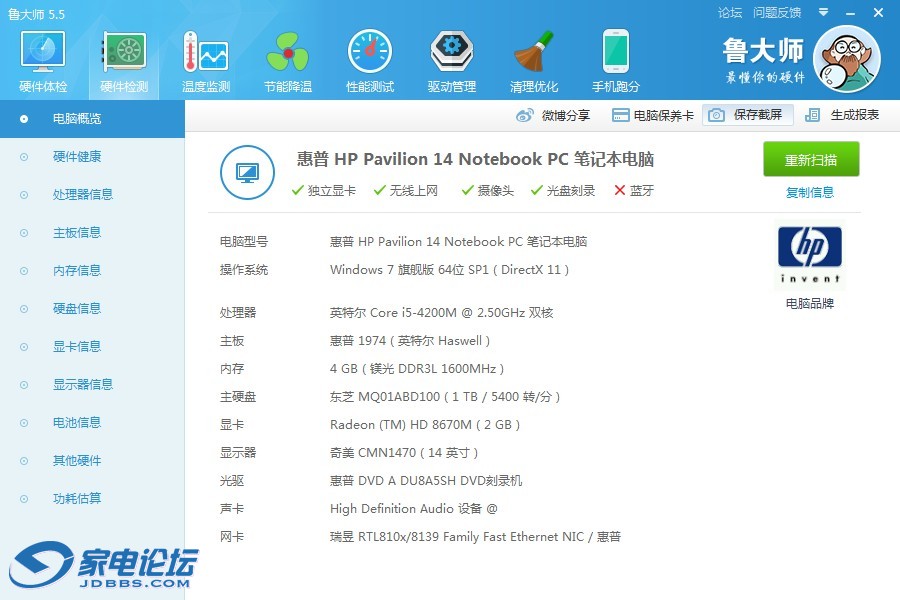
Task: Click the camera icon for 保存截屏
Action: coord(716,115)
